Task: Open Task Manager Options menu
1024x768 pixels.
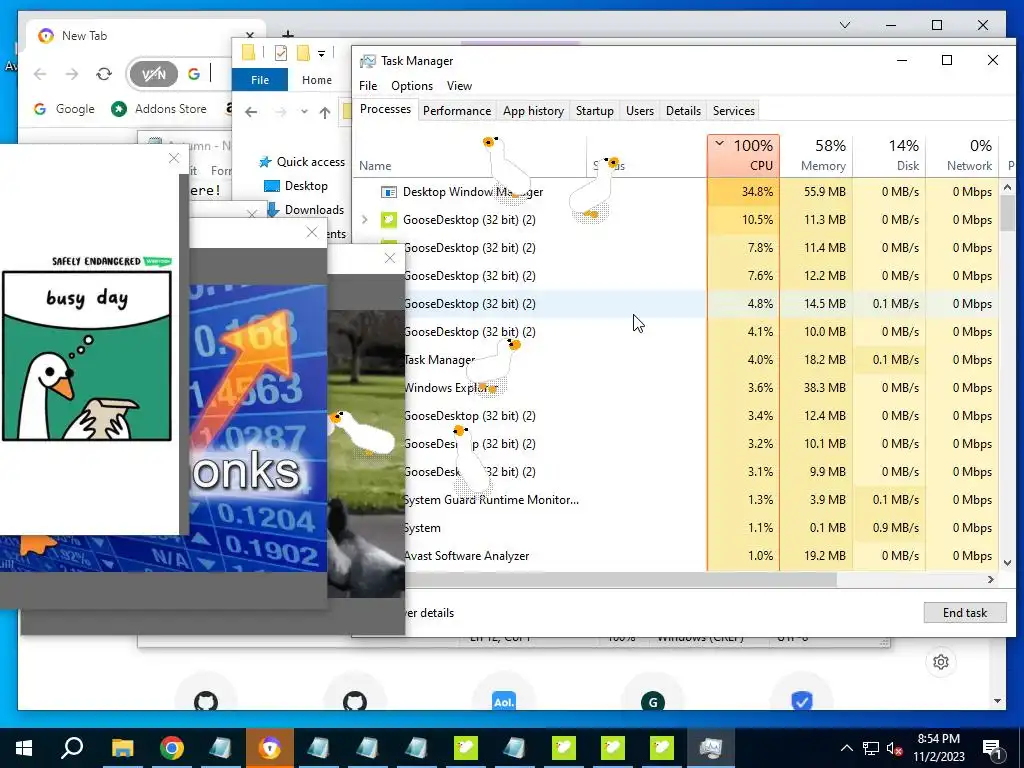Action: click(411, 86)
